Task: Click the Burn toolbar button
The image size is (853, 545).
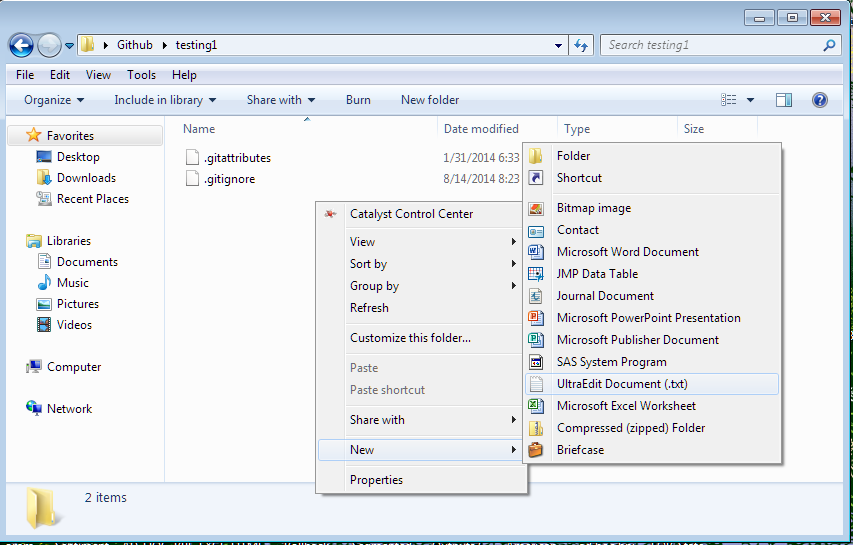Action: [x=358, y=100]
